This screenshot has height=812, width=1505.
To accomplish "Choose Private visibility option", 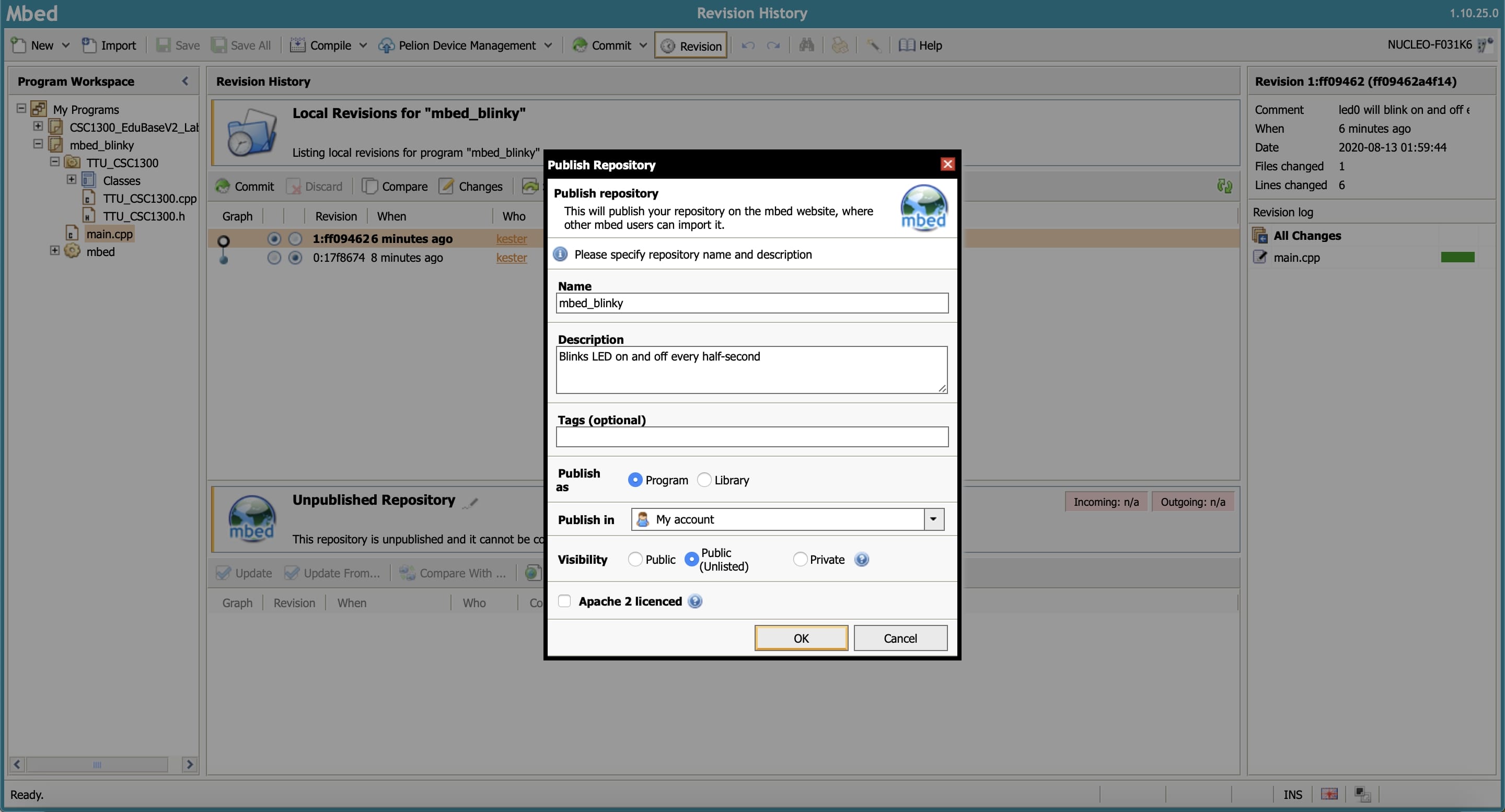I will (x=800, y=560).
